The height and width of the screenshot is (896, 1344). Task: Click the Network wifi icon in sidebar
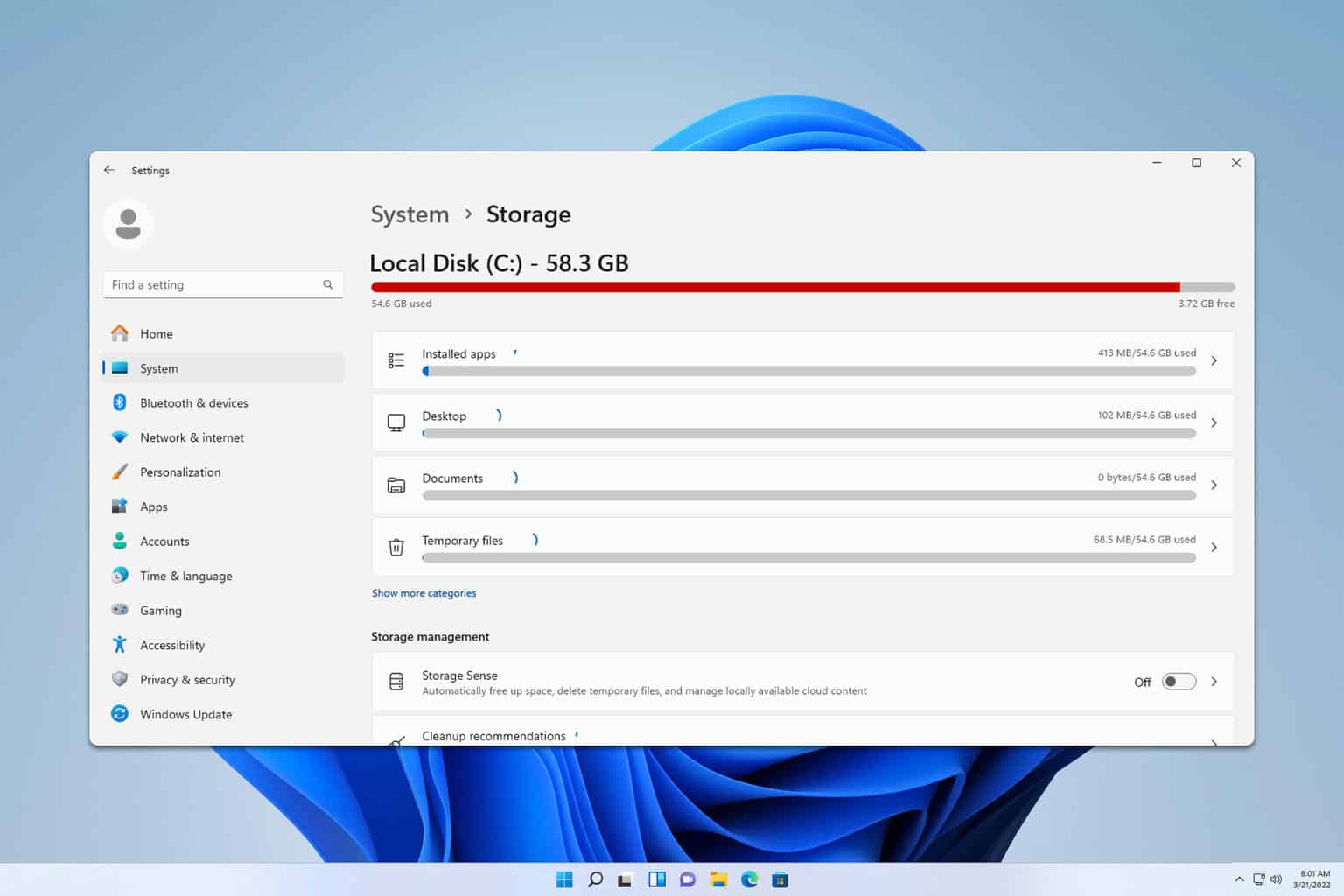[x=120, y=437]
